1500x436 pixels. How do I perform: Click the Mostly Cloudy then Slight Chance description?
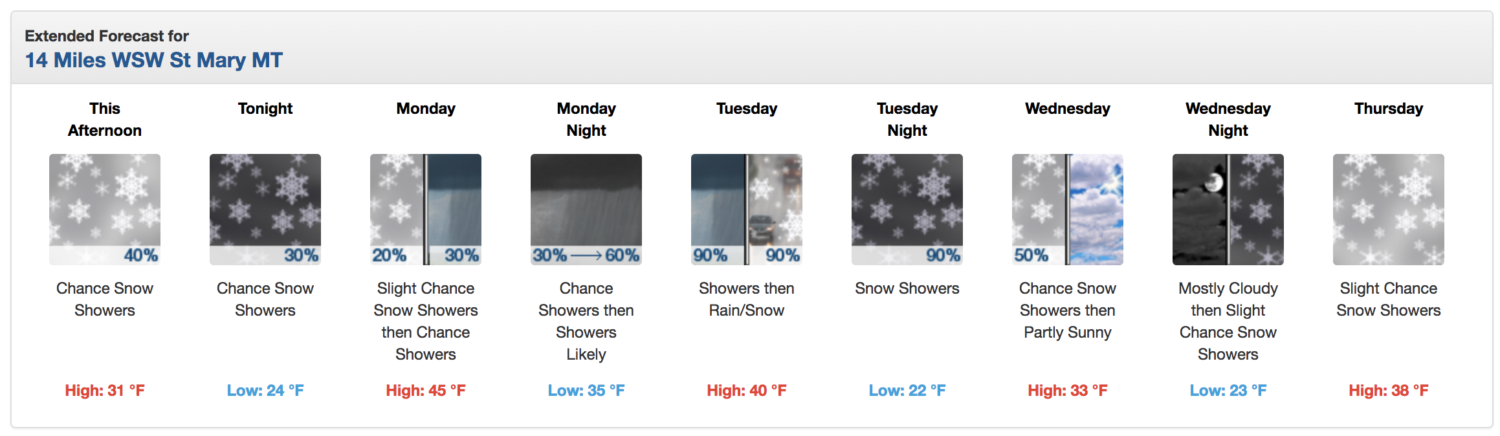click(x=1228, y=321)
